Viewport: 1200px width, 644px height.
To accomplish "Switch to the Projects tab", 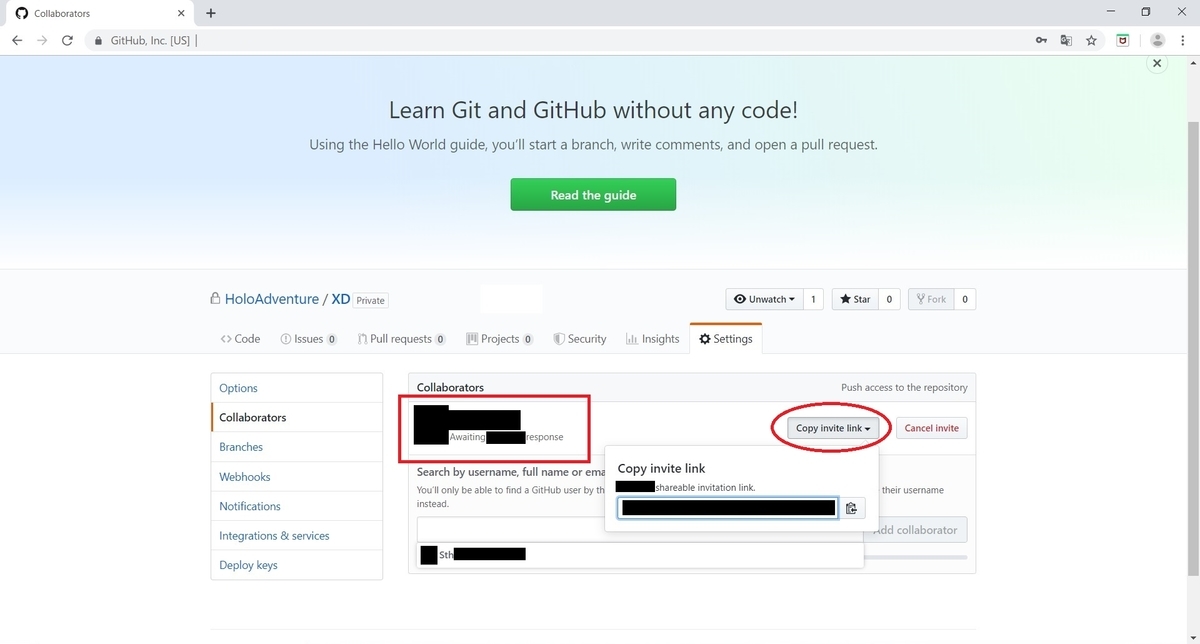I will pyautogui.click(x=499, y=339).
